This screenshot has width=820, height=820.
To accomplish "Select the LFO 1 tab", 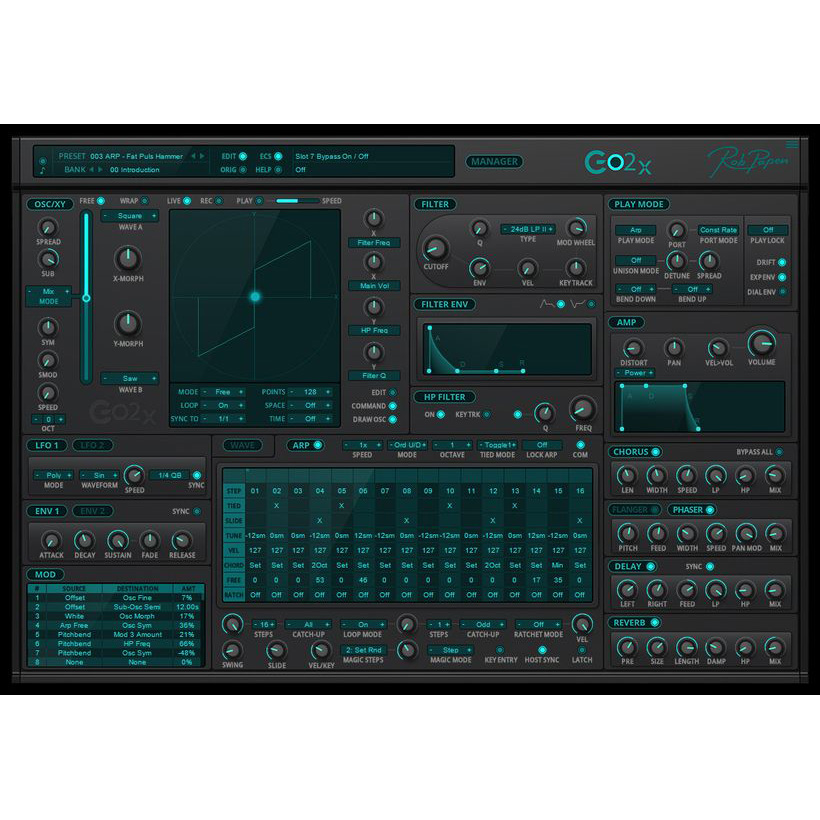I will (x=47, y=446).
